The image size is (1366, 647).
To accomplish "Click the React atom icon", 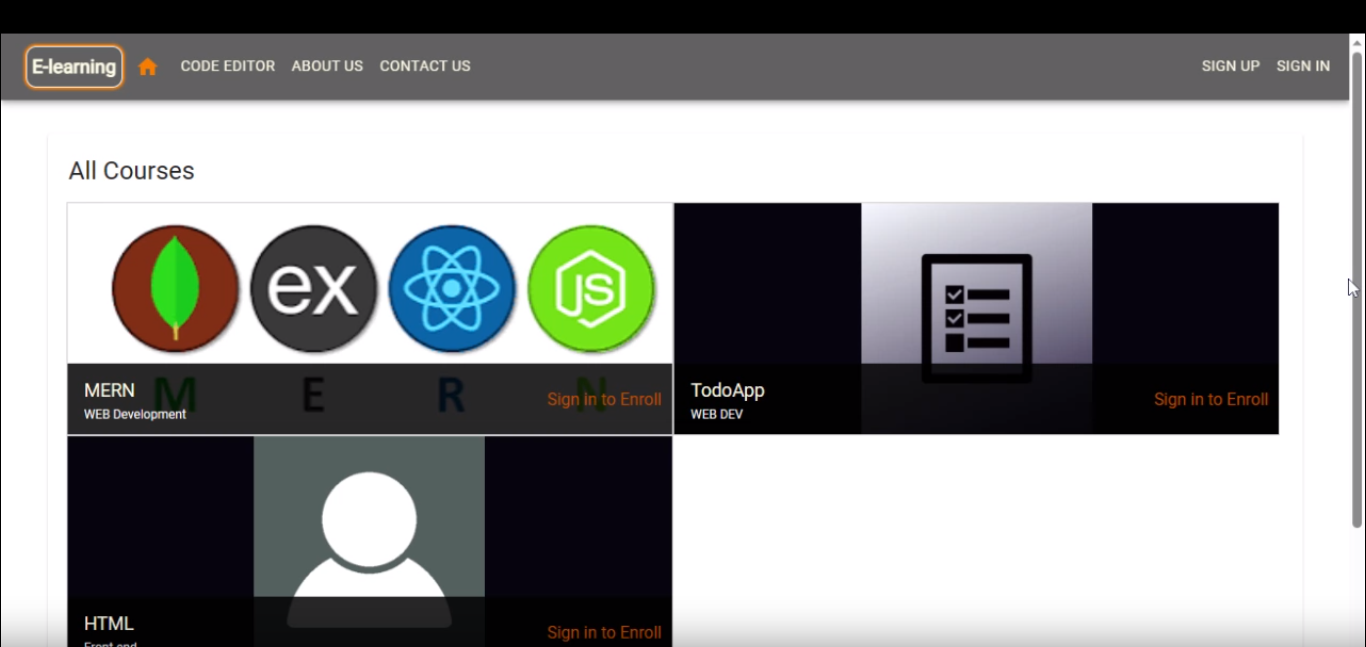I will pos(452,289).
